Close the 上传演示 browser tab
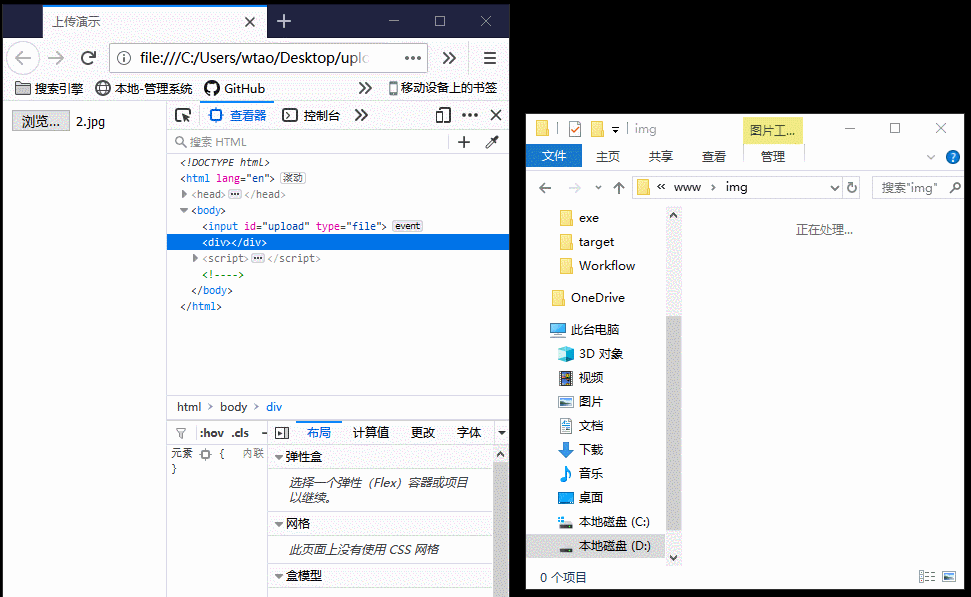 coord(250,22)
